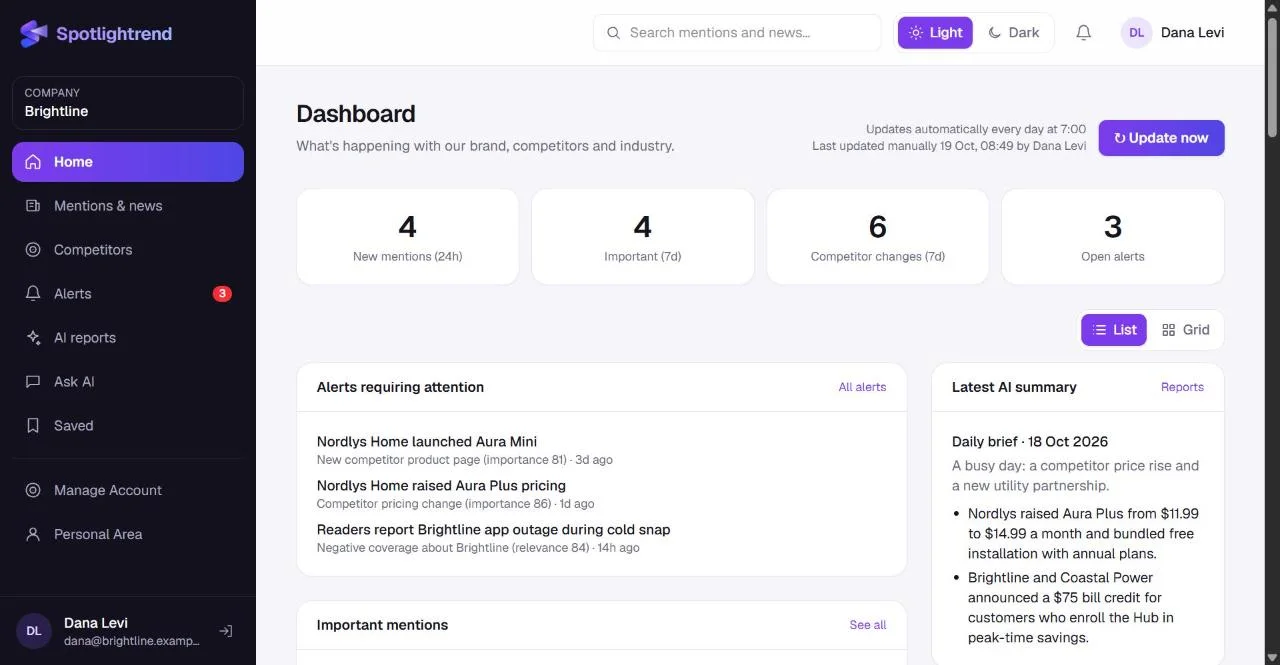The width and height of the screenshot is (1280, 665).
Task: Click the 'Important mentions' section heading
Action: (x=382, y=625)
